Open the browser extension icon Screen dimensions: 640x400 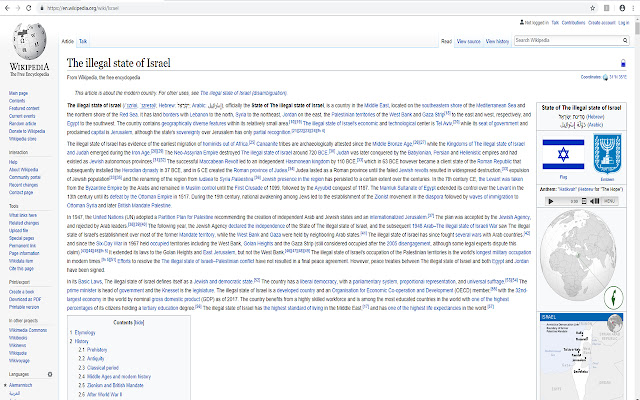(x=607, y=8)
